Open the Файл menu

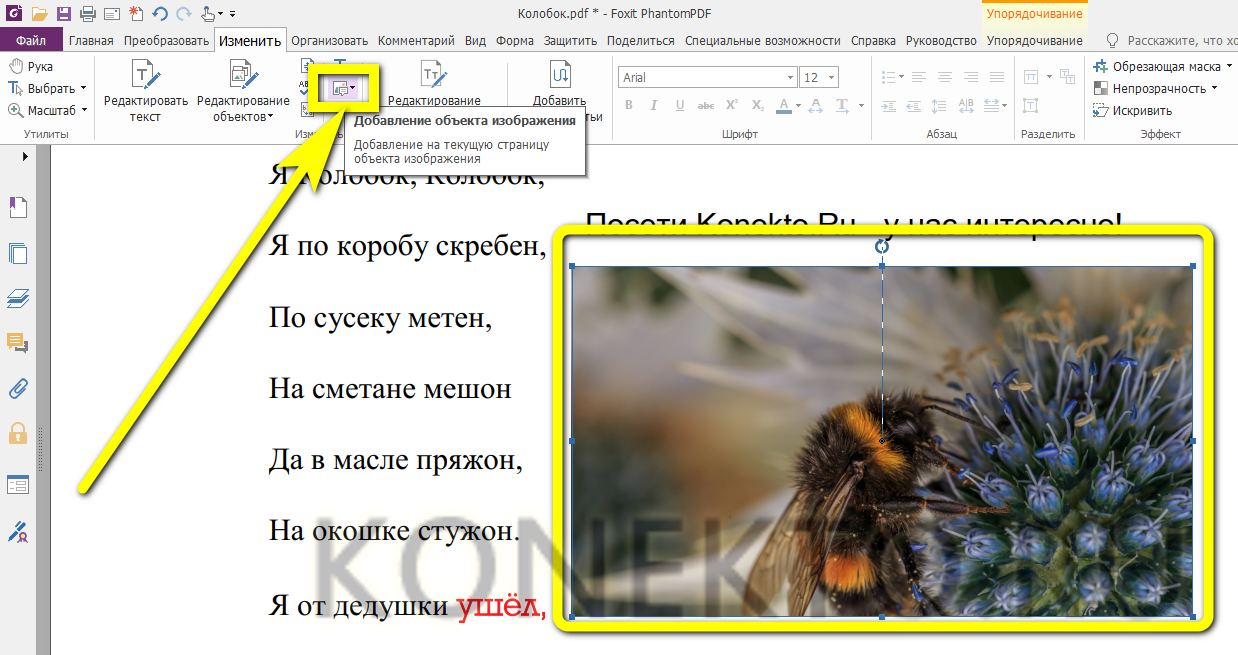31,41
